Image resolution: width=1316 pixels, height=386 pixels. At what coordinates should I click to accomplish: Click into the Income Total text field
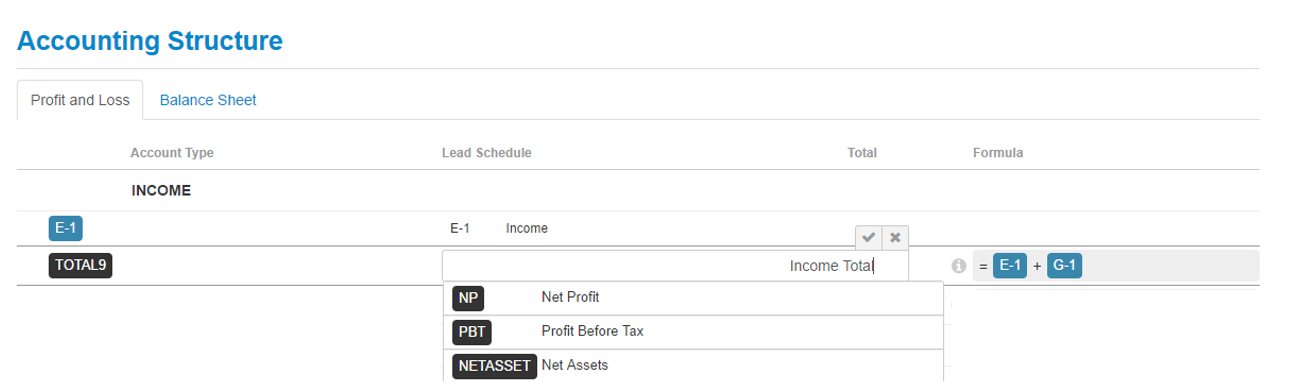pos(675,266)
